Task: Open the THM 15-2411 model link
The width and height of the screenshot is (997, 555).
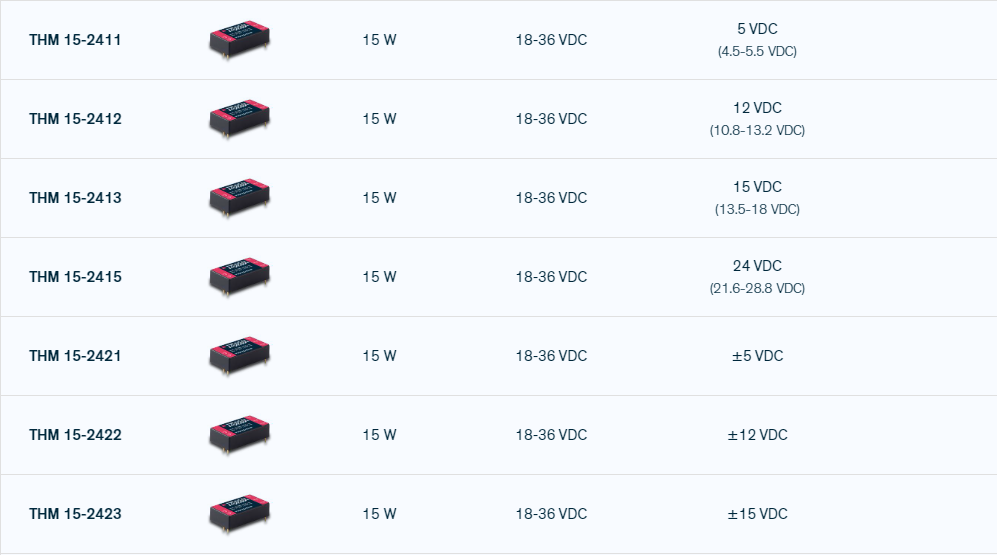Action: (75, 40)
